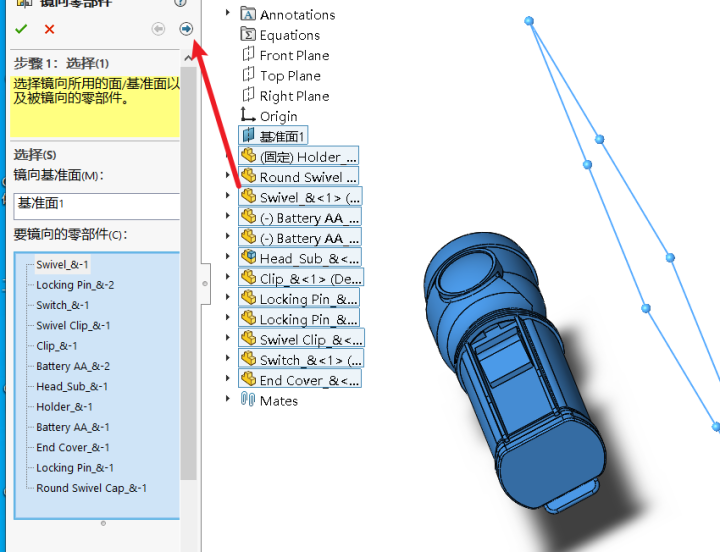
Task: Click the 基准面1 plane icon
Action: pyautogui.click(x=248, y=135)
